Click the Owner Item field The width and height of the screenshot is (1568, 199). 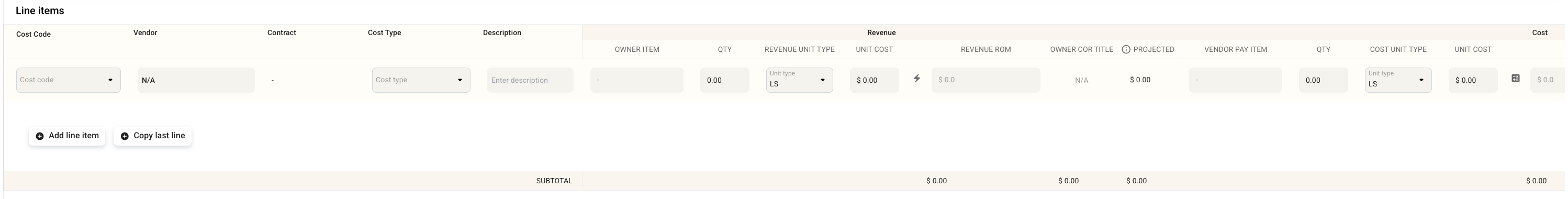click(637, 80)
